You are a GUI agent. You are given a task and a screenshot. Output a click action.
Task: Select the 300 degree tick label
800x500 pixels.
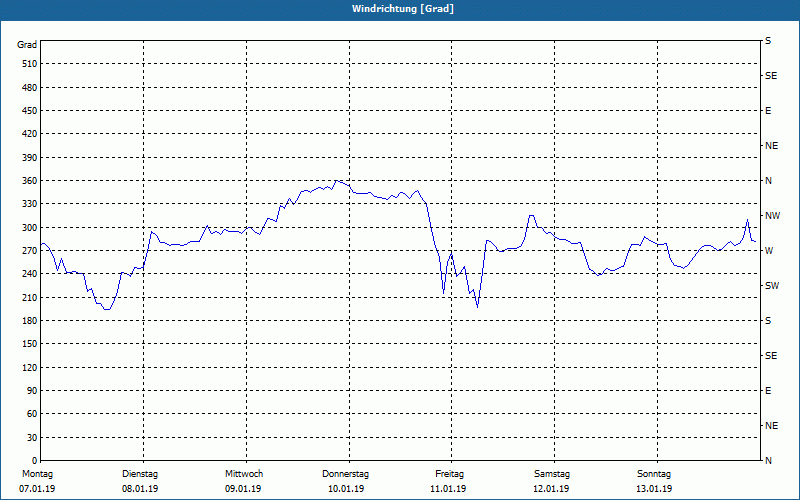[x=30, y=228]
